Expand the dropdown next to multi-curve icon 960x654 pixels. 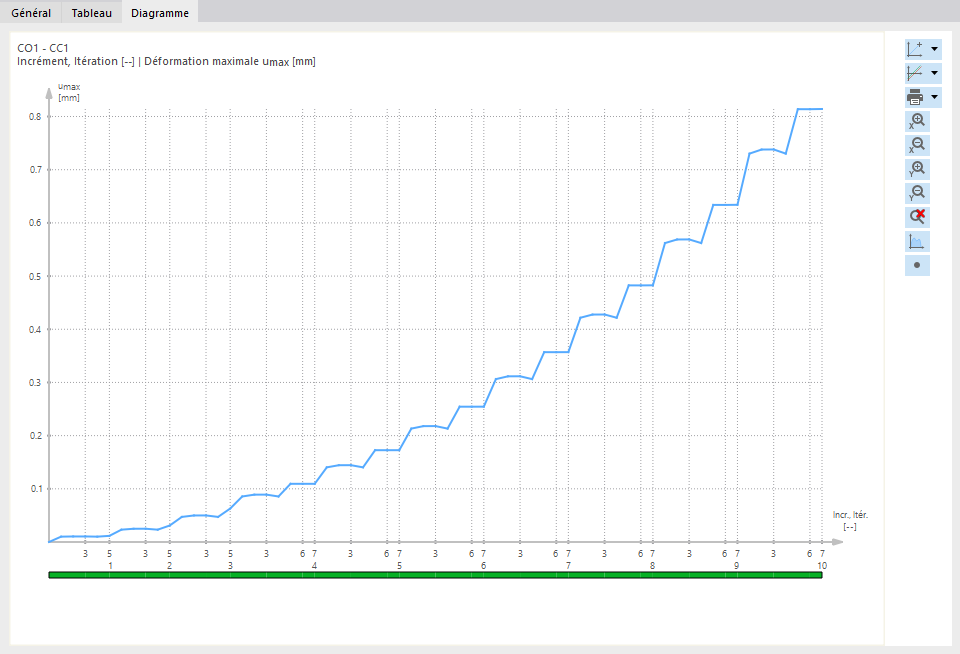coord(934,73)
